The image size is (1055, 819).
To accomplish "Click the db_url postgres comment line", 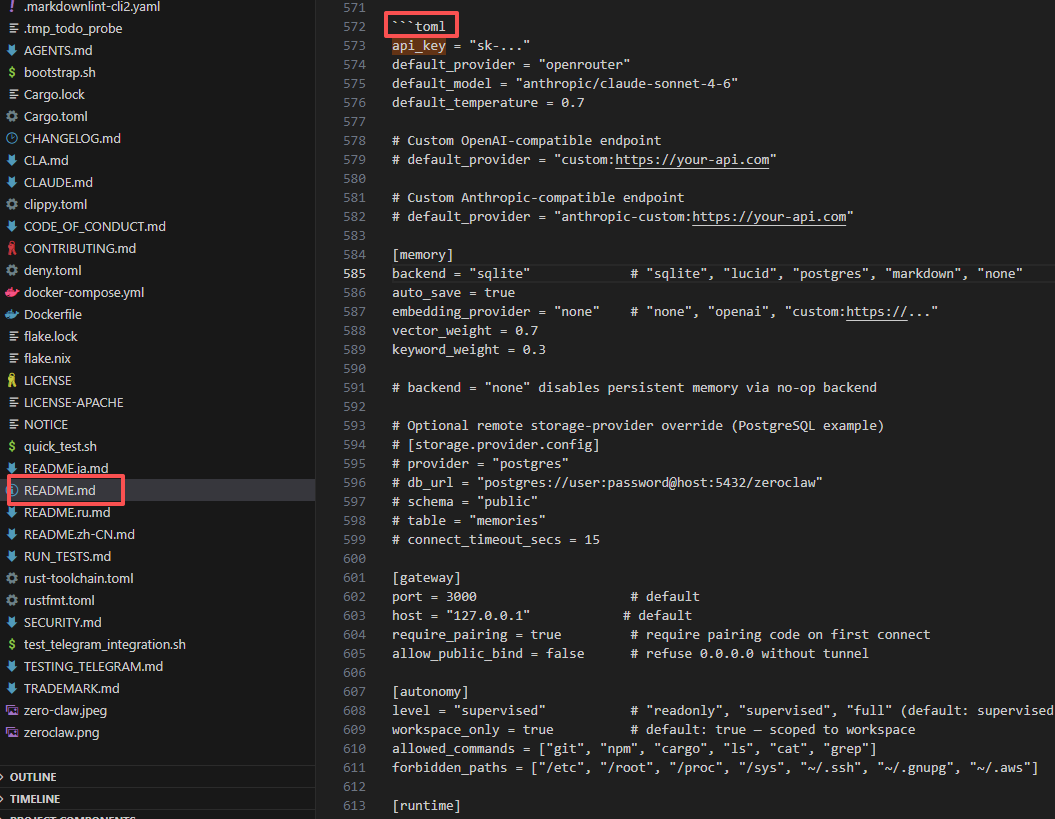I will [x=607, y=483].
